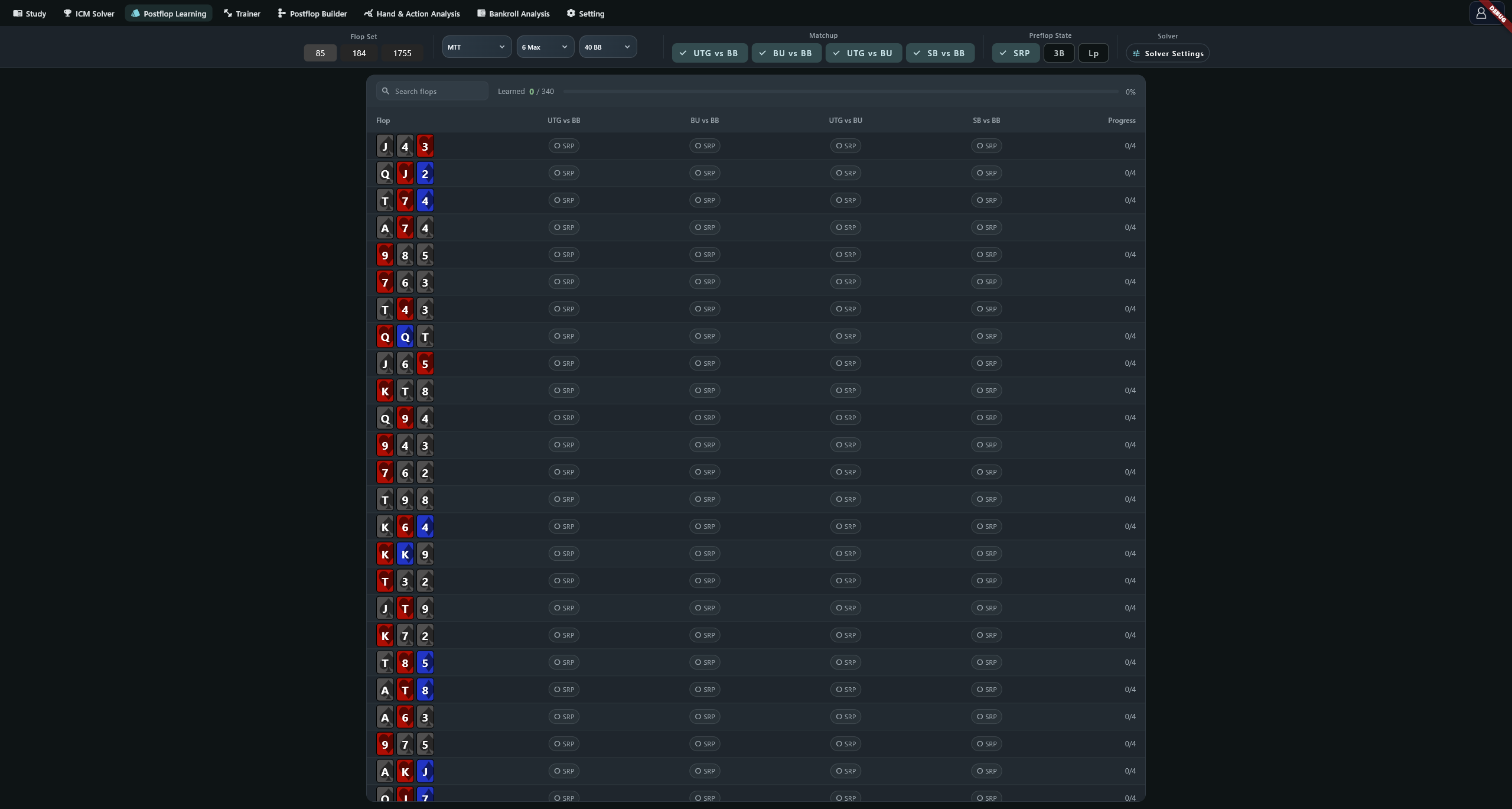The image size is (1512, 809).
Task: Focus the Search flops field
Action: (432, 91)
